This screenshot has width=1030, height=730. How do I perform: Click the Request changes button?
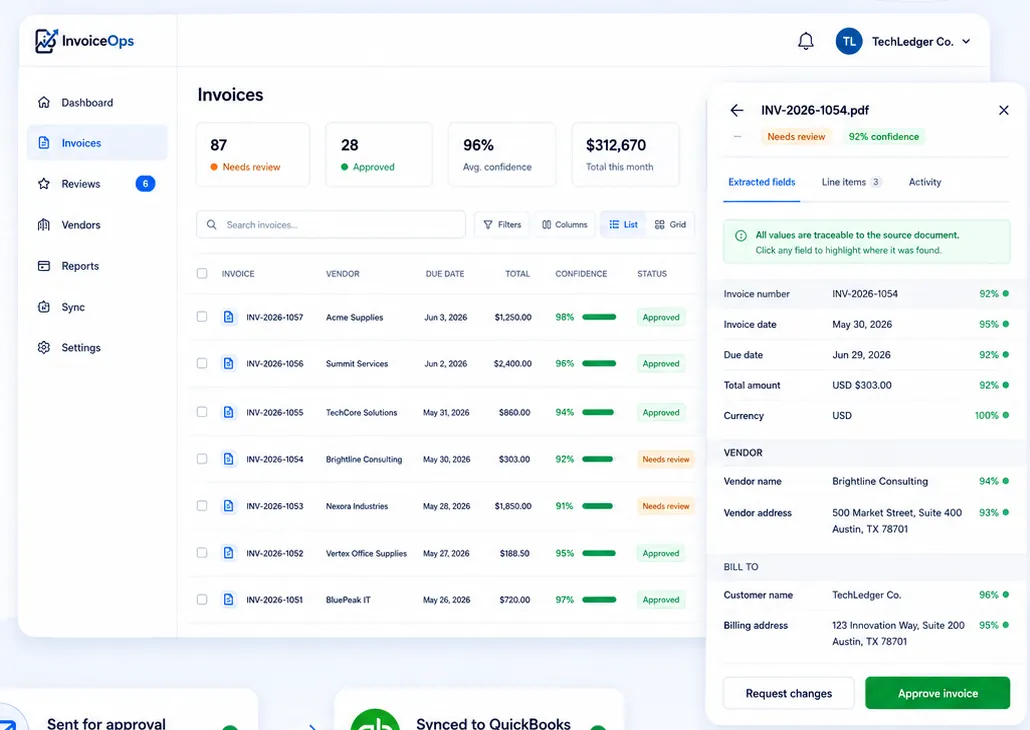788,693
